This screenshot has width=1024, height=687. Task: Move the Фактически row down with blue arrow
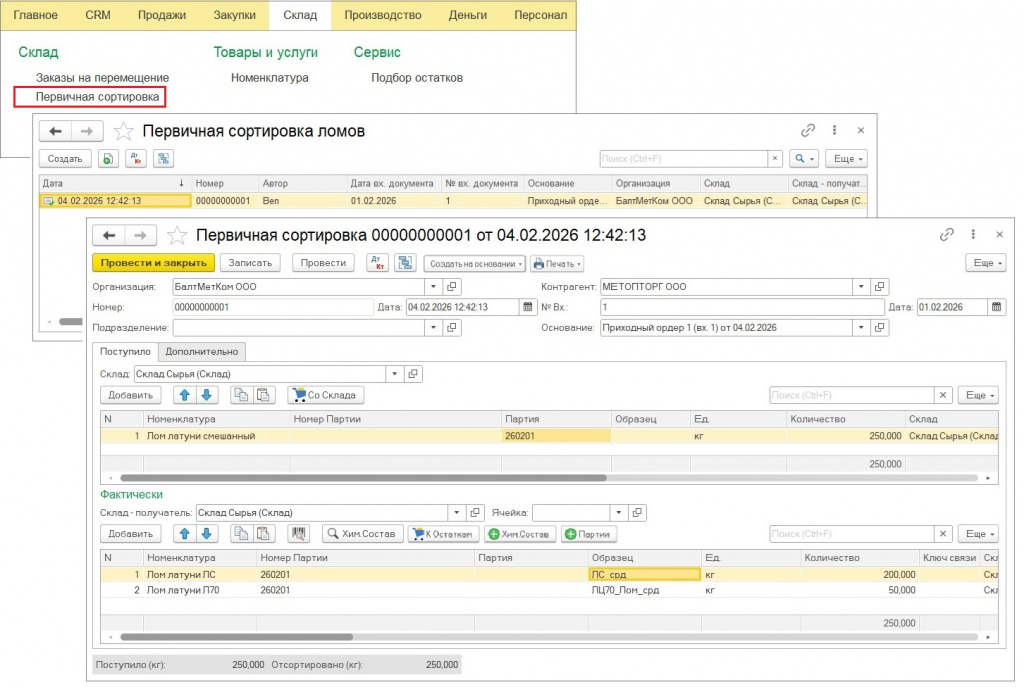205,534
